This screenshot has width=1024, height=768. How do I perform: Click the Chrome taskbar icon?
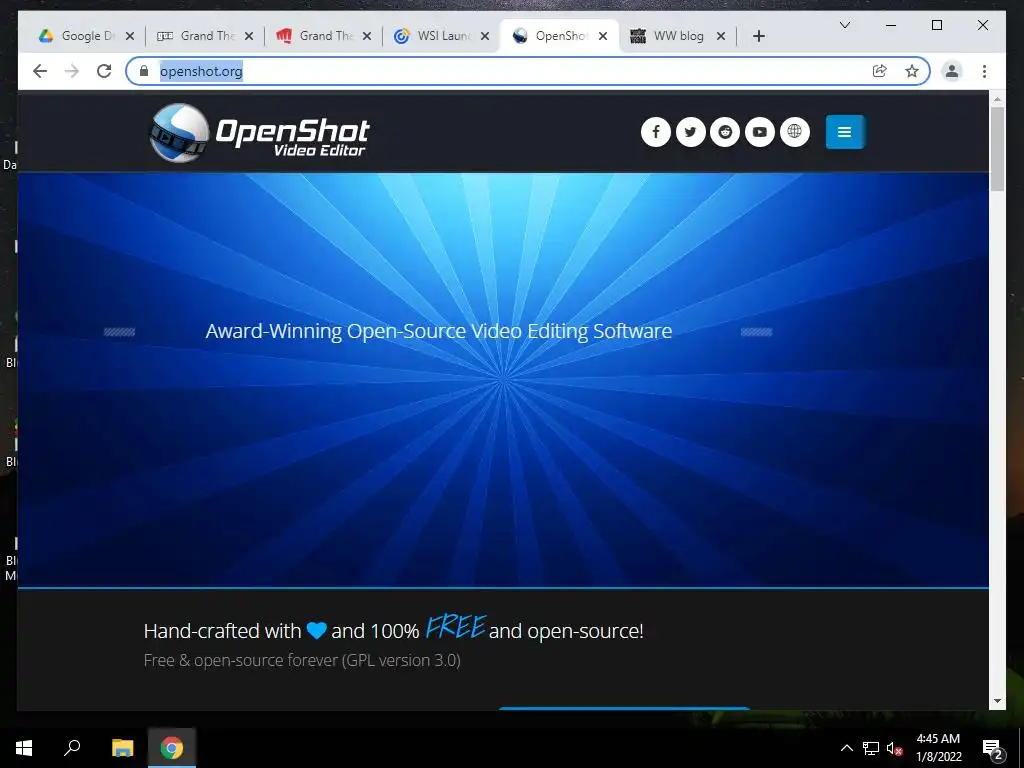[172, 748]
